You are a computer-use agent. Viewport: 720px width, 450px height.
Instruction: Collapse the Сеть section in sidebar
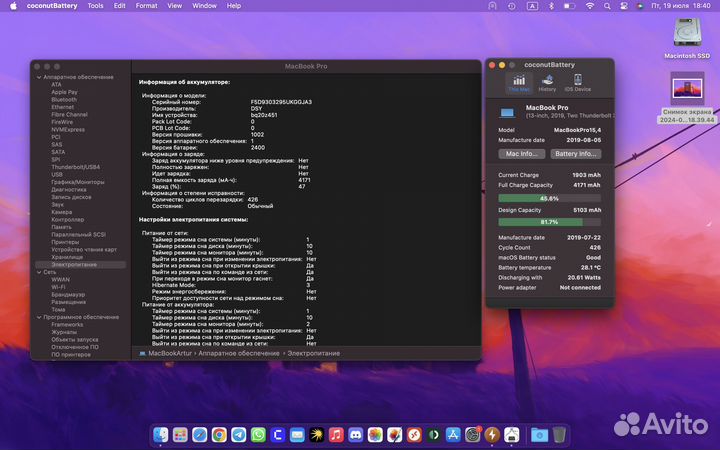coord(39,272)
